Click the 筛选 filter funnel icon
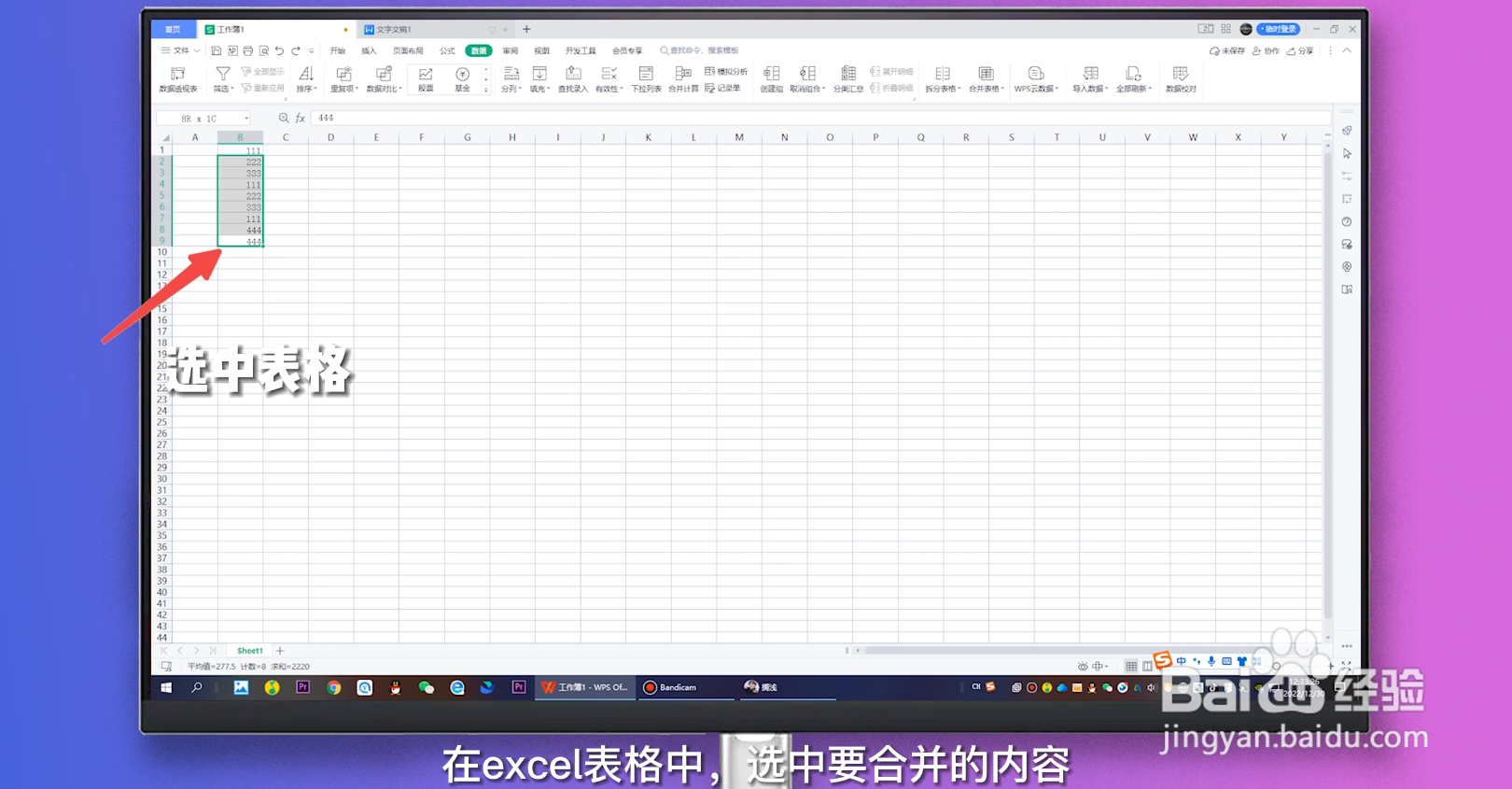 [223, 74]
